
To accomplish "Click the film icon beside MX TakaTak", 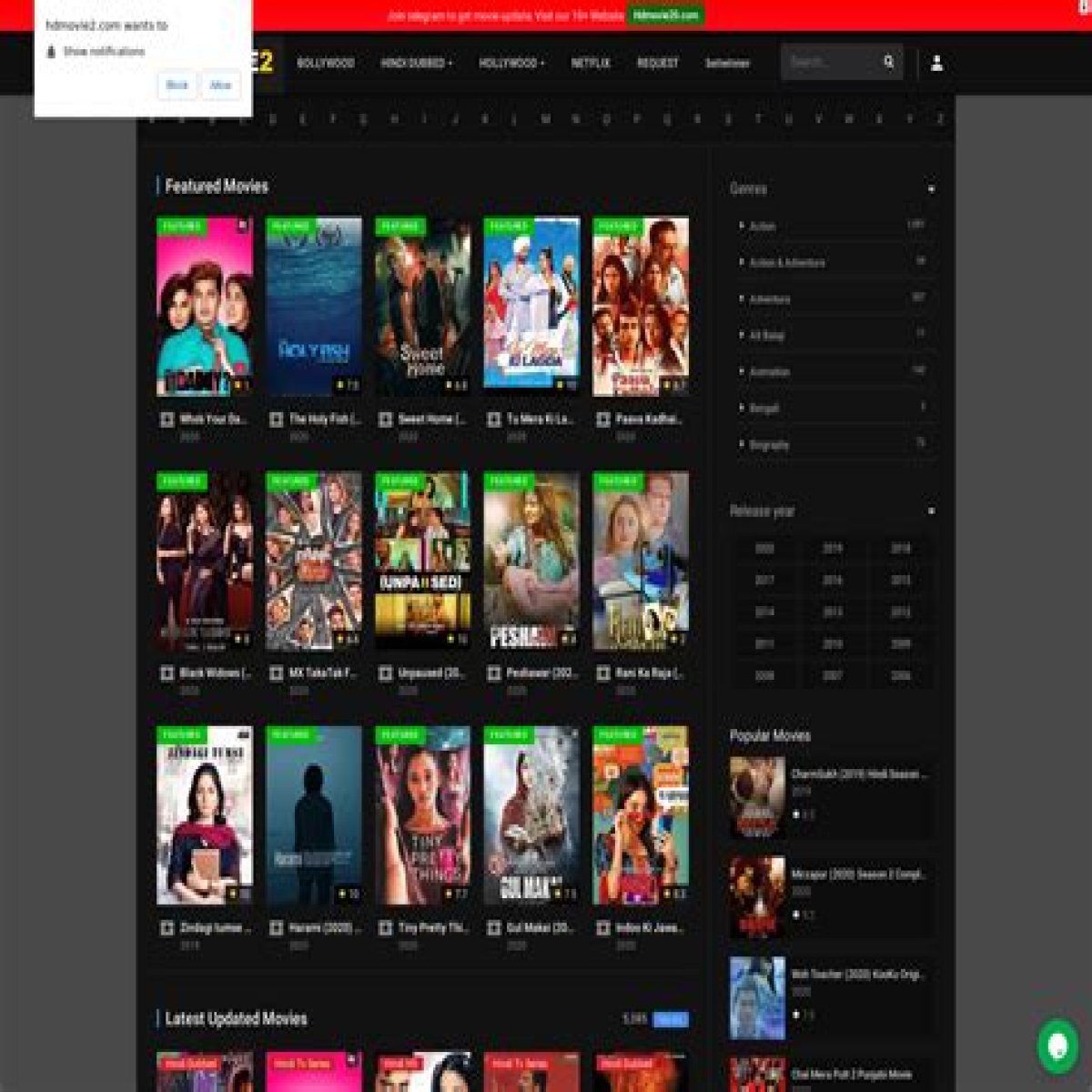I will (276, 673).
